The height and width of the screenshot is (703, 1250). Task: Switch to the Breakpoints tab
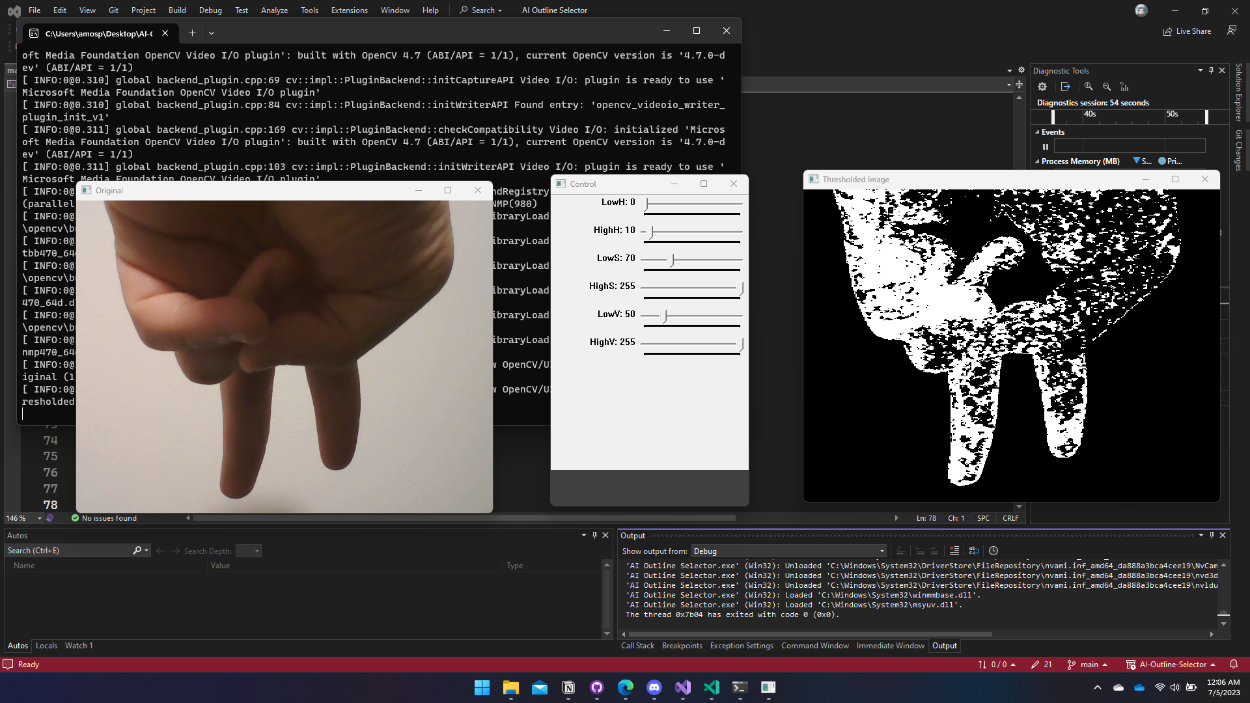coord(682,646)
